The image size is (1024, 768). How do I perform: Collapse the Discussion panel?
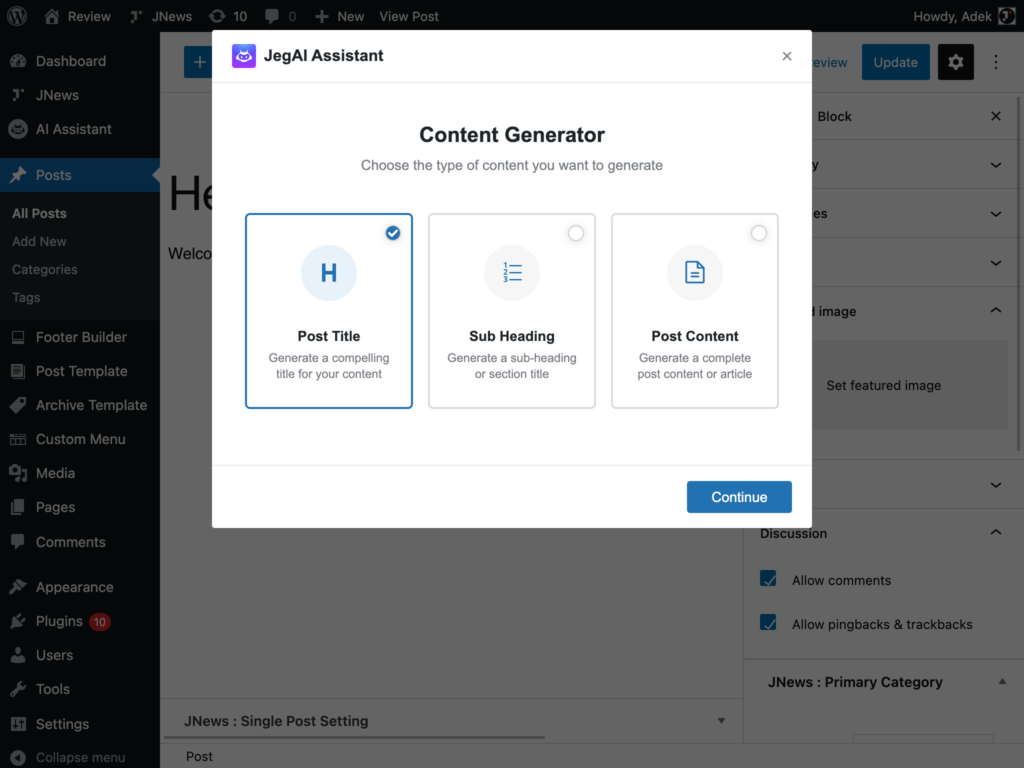[x=995, y=532]
